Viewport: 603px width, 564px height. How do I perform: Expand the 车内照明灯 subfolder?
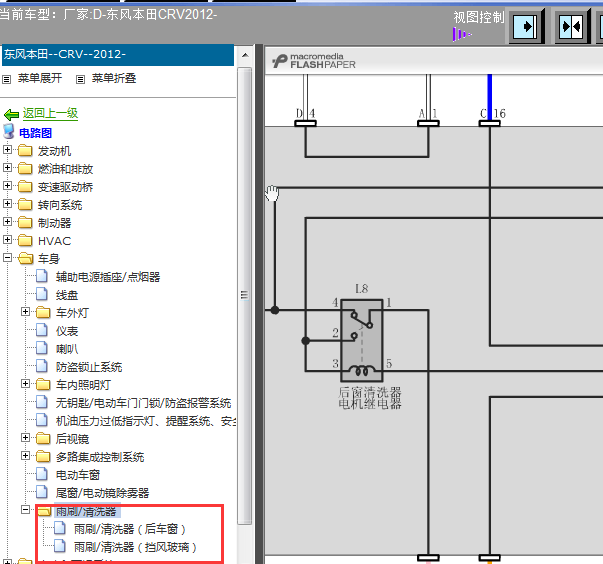pos(25,384)
